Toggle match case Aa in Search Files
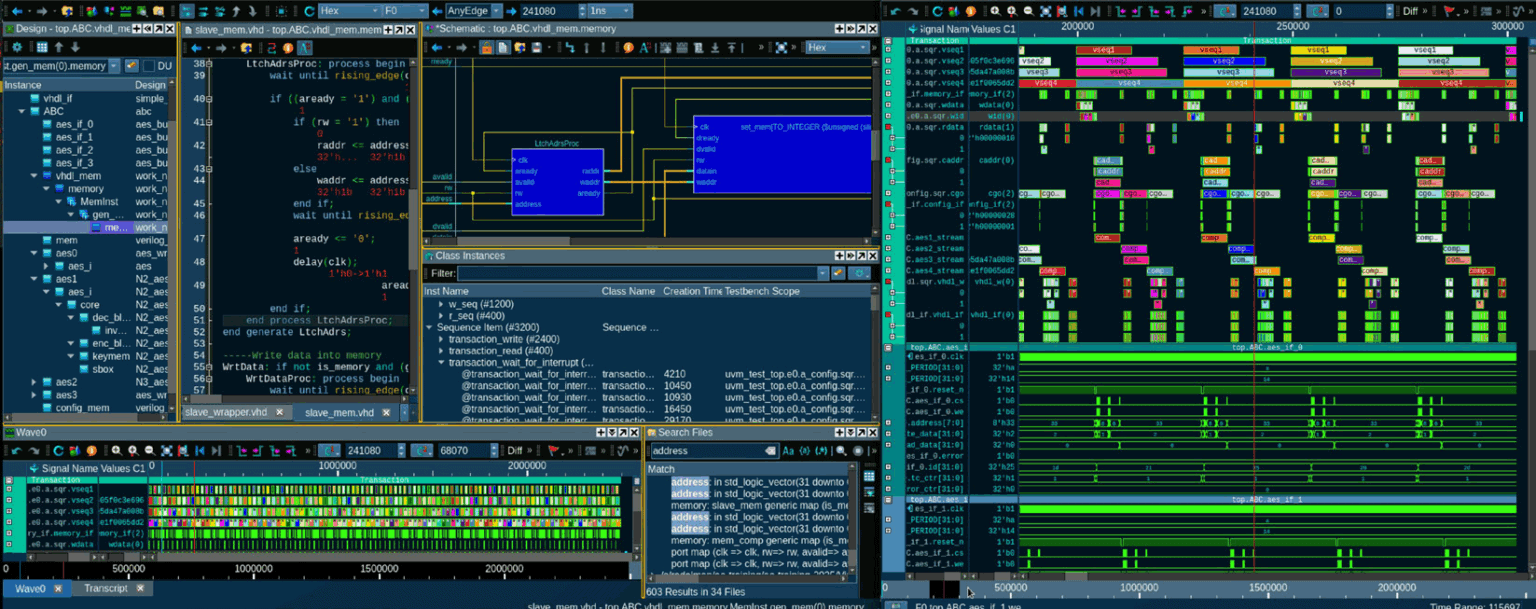This screenshot has width=1536, height=609. pyautogui.click(x=788, y=451)
